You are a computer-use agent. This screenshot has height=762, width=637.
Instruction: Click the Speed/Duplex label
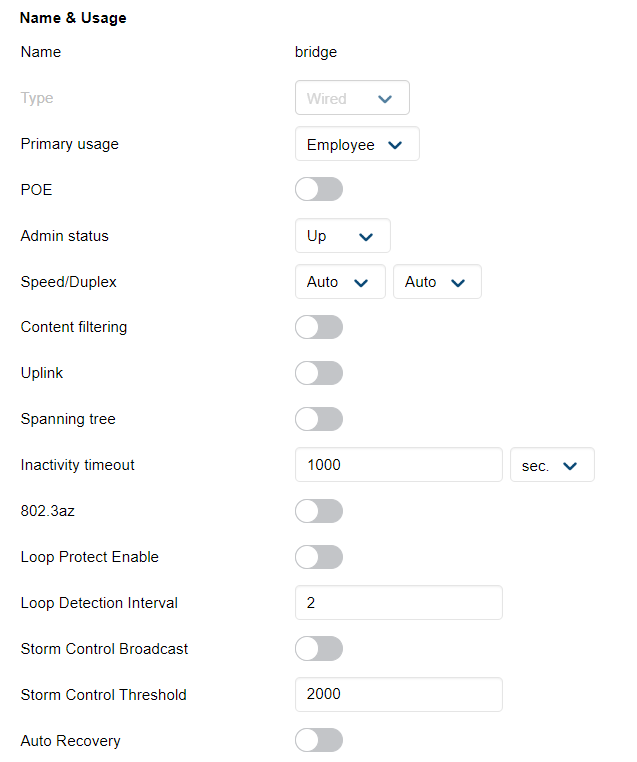(x=69, y=282)
